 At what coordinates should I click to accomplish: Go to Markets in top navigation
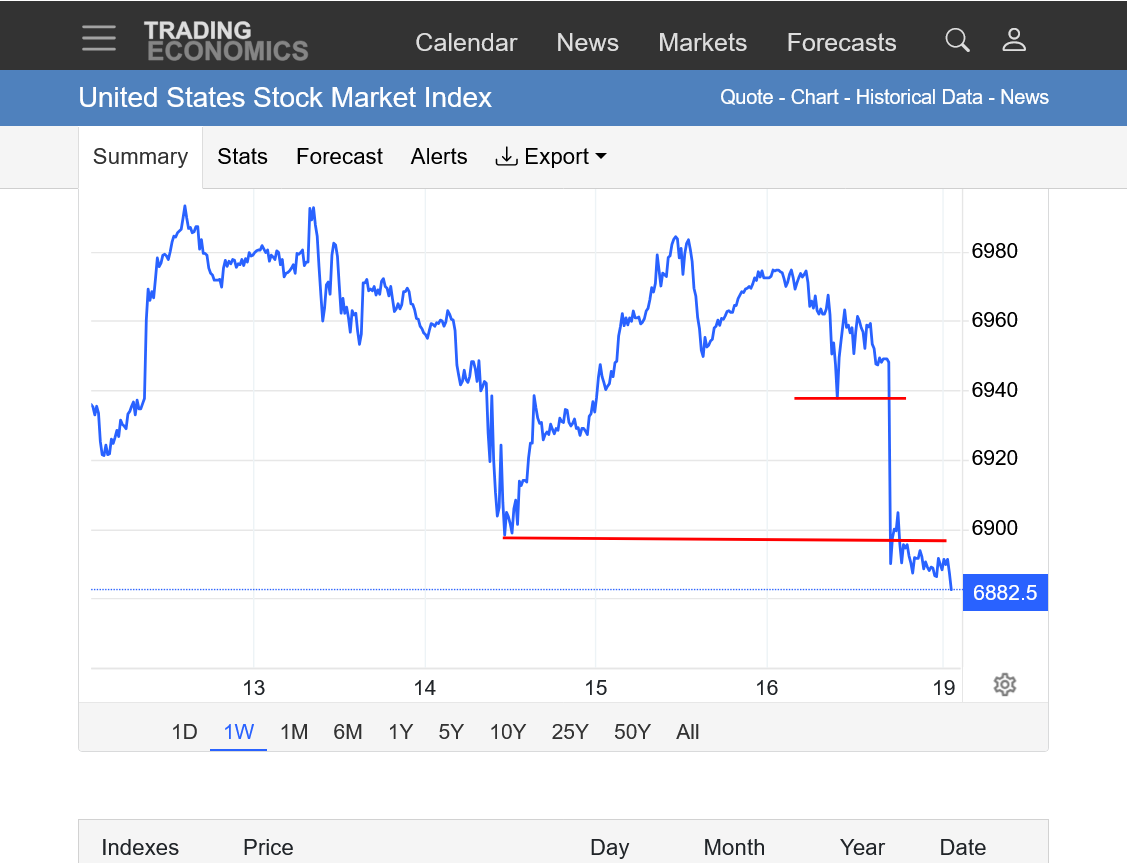click(702, 43)
